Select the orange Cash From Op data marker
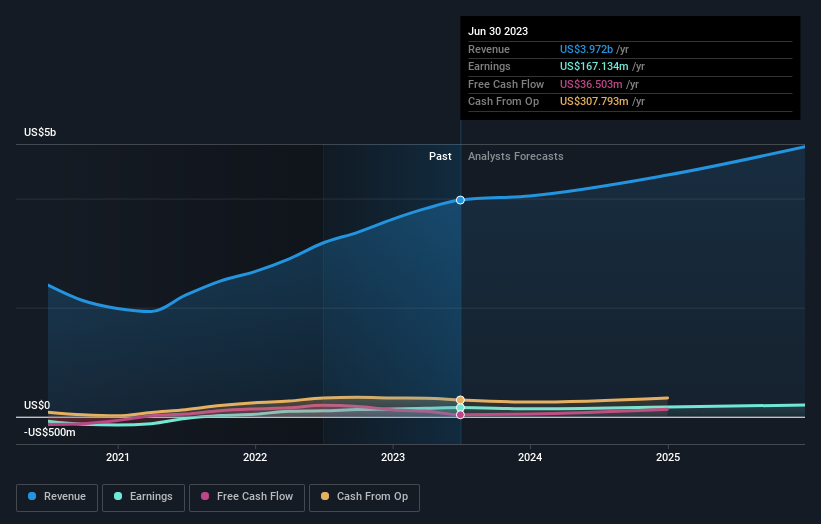This screenshot has width=821, height=524. pos(460,400)
